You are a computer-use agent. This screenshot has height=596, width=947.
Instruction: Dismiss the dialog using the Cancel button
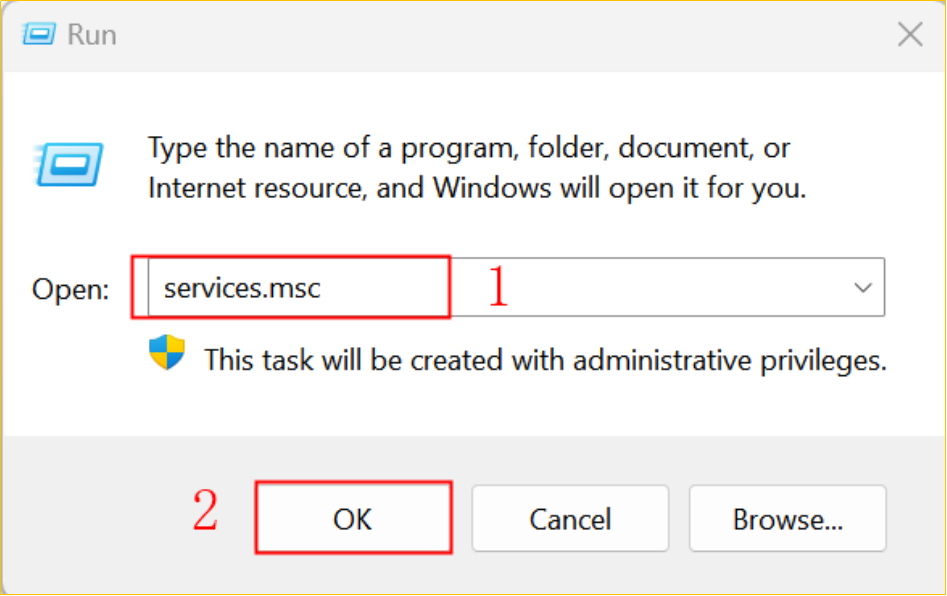(570, 518)
